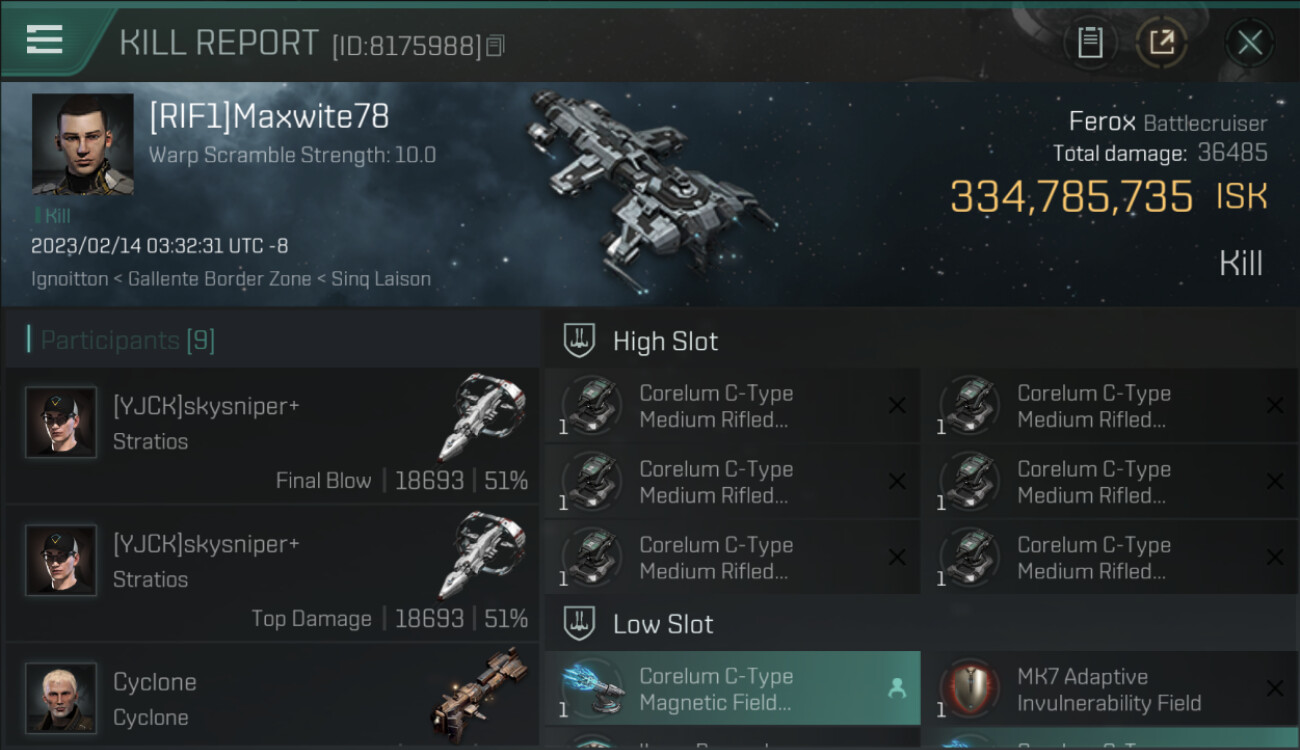Click the MK7 Adaptive Invulnerability Field icon

[970, 689]
